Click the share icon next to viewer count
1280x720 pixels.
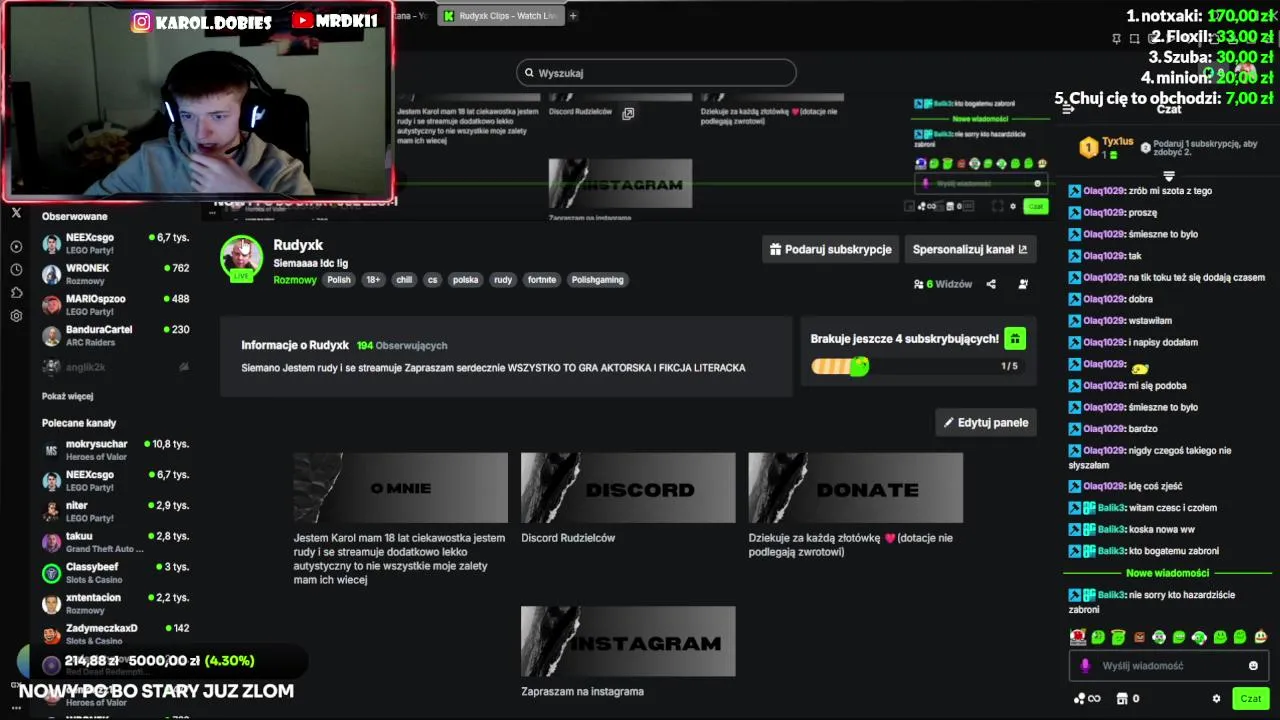tap(991, 284)
